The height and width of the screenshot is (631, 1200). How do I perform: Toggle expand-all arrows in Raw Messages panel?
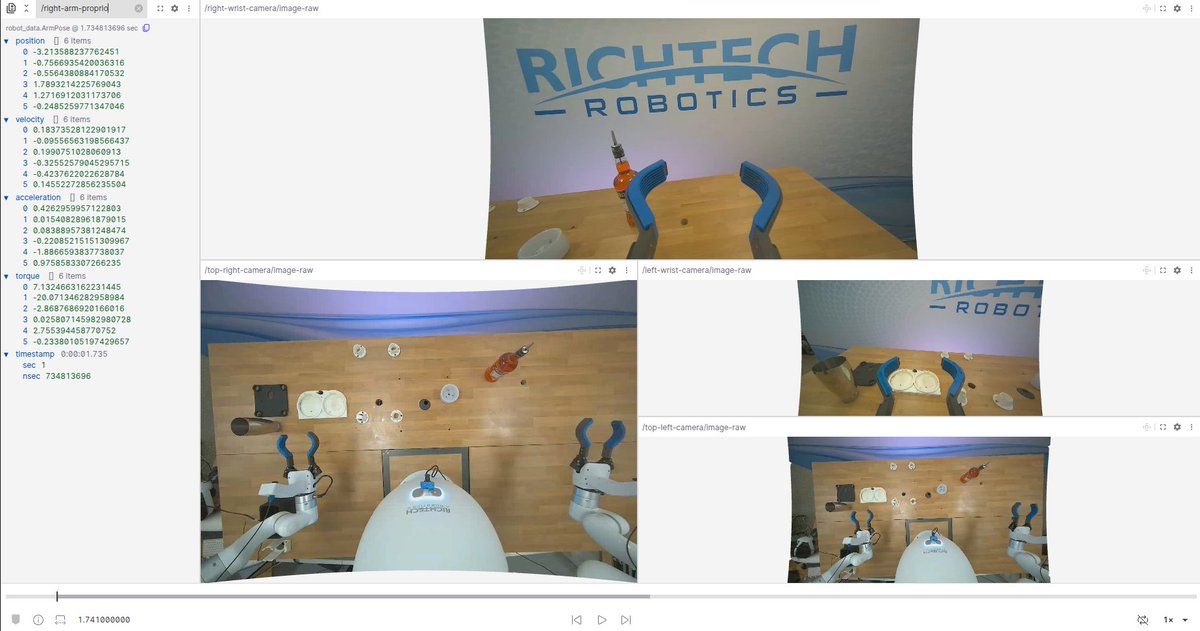pyautogui.click(x=26, y=8)
